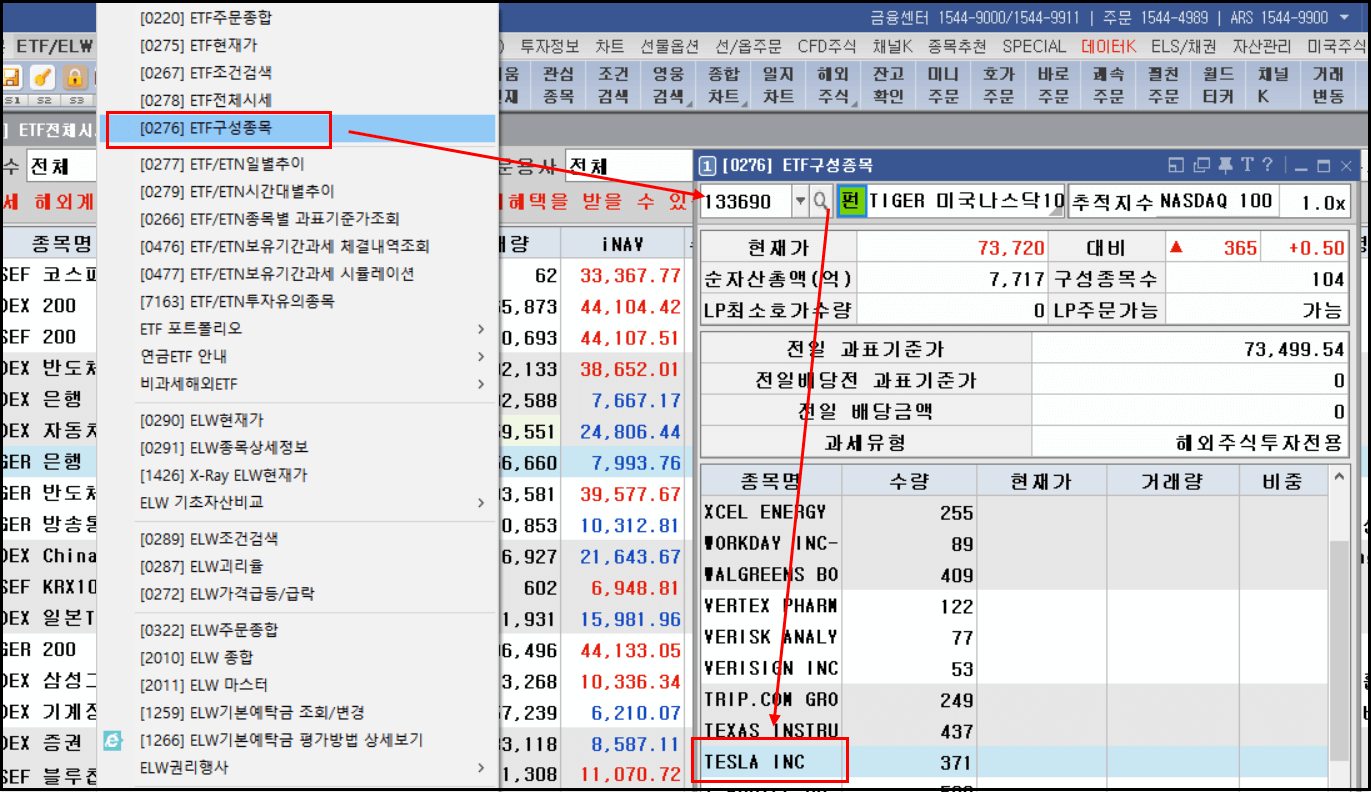Open the 데이터K top menu
The width and height of the screenshot is (1371, 792).
pyautogui.click(x=1109, y=46)
